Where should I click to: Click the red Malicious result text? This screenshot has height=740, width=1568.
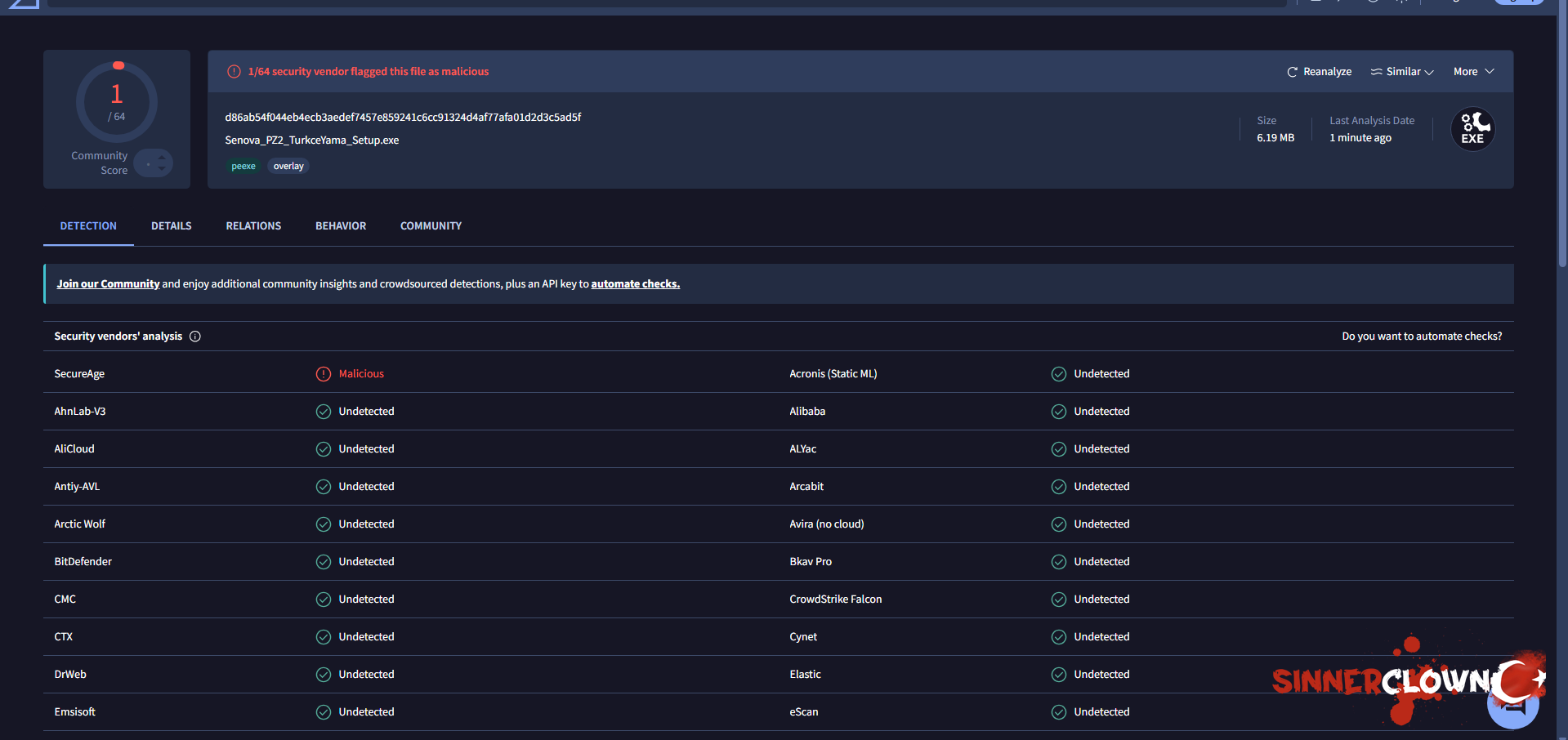pos(361,374)
